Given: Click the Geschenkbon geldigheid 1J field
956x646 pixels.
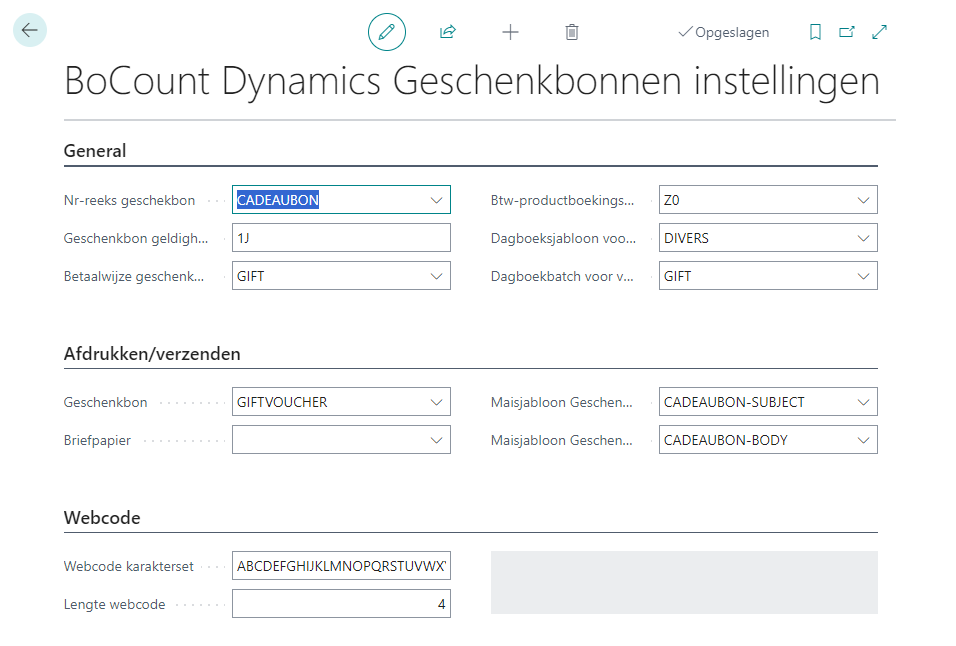Looking at the screenshot, I should (x=341, y=238).
